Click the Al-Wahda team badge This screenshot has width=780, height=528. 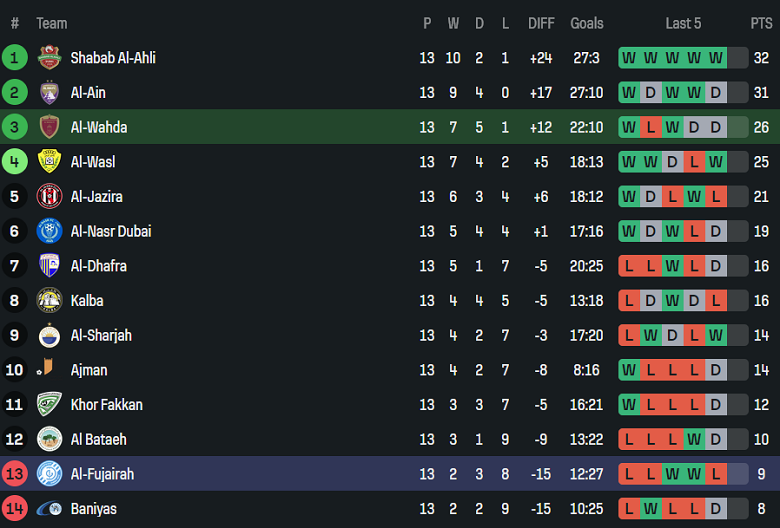pos(49,127)
